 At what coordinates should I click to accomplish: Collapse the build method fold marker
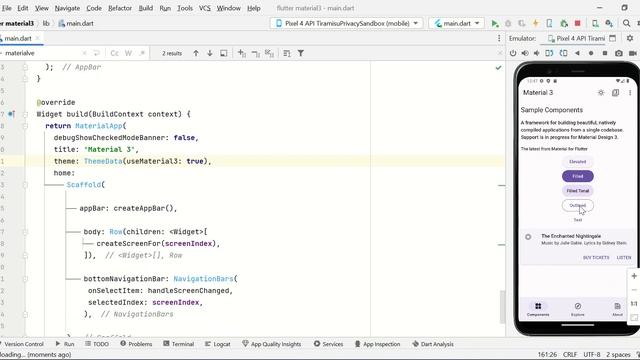[x=25, y=114]
